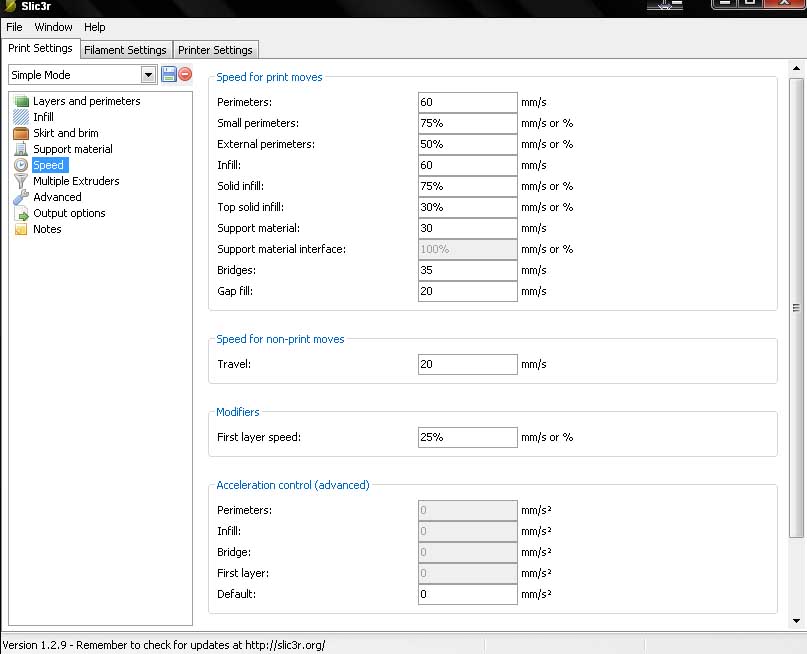Open the preset Simple Mode dropdown arrow
The image size is (807, 654).
(148, 75)
